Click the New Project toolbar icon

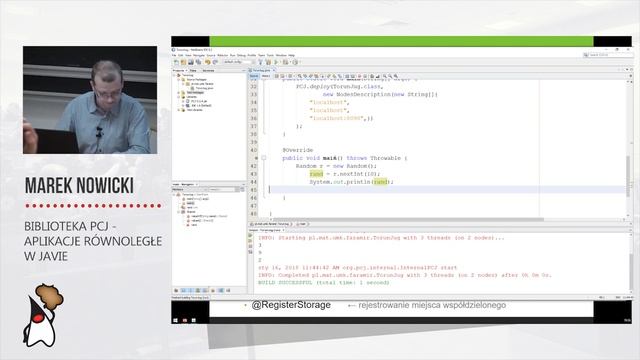(184, 62)
